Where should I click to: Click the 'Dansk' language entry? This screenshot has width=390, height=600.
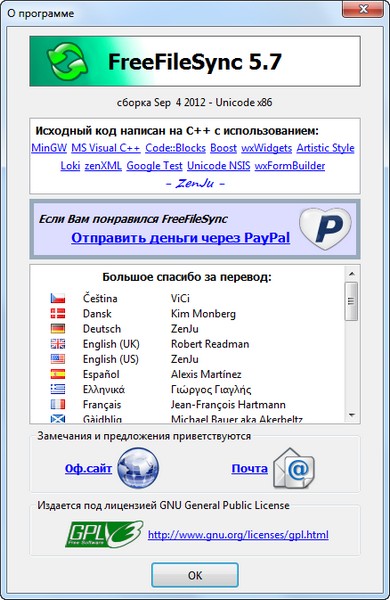point(97,313)
